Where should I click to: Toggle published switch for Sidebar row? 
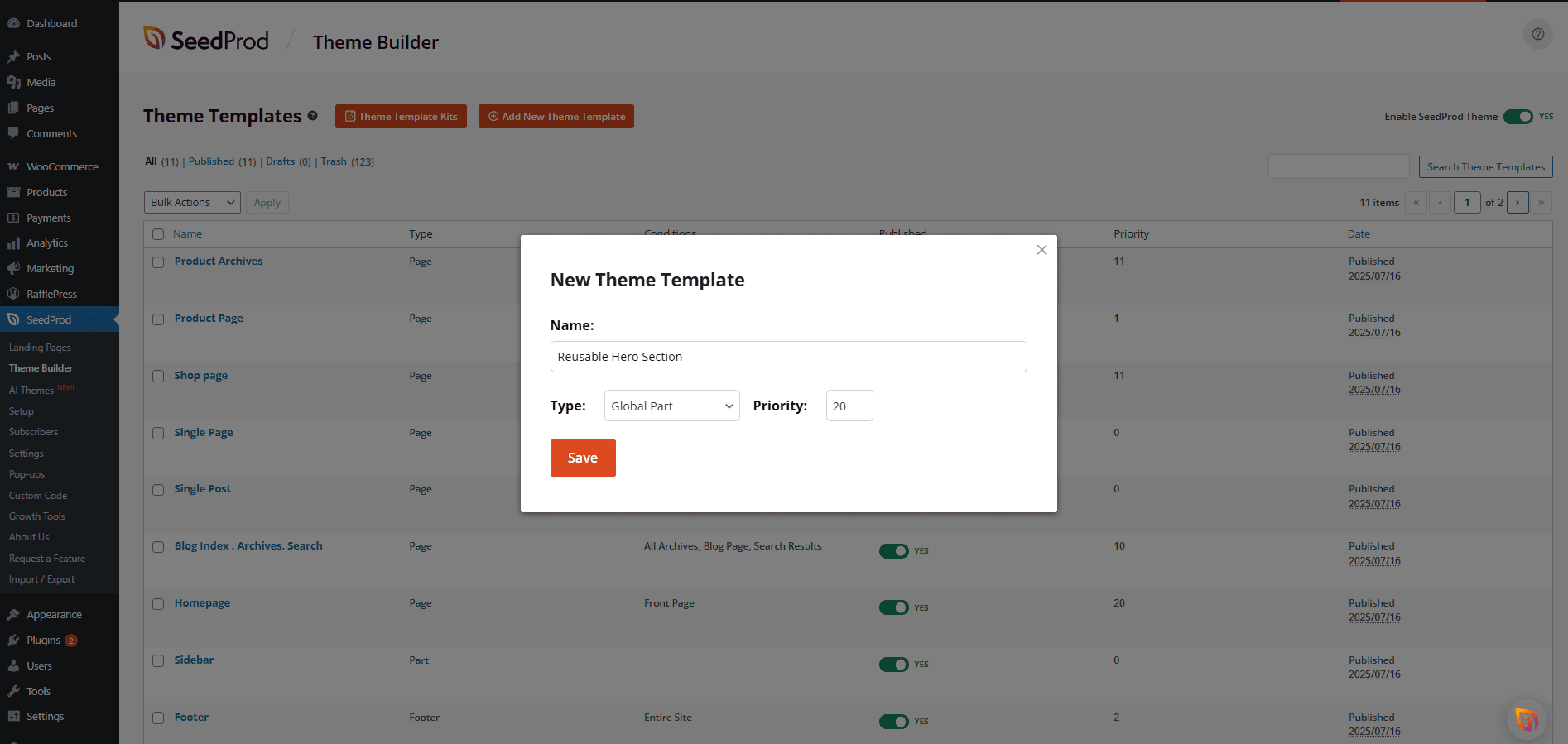click(x=893, y=665)
